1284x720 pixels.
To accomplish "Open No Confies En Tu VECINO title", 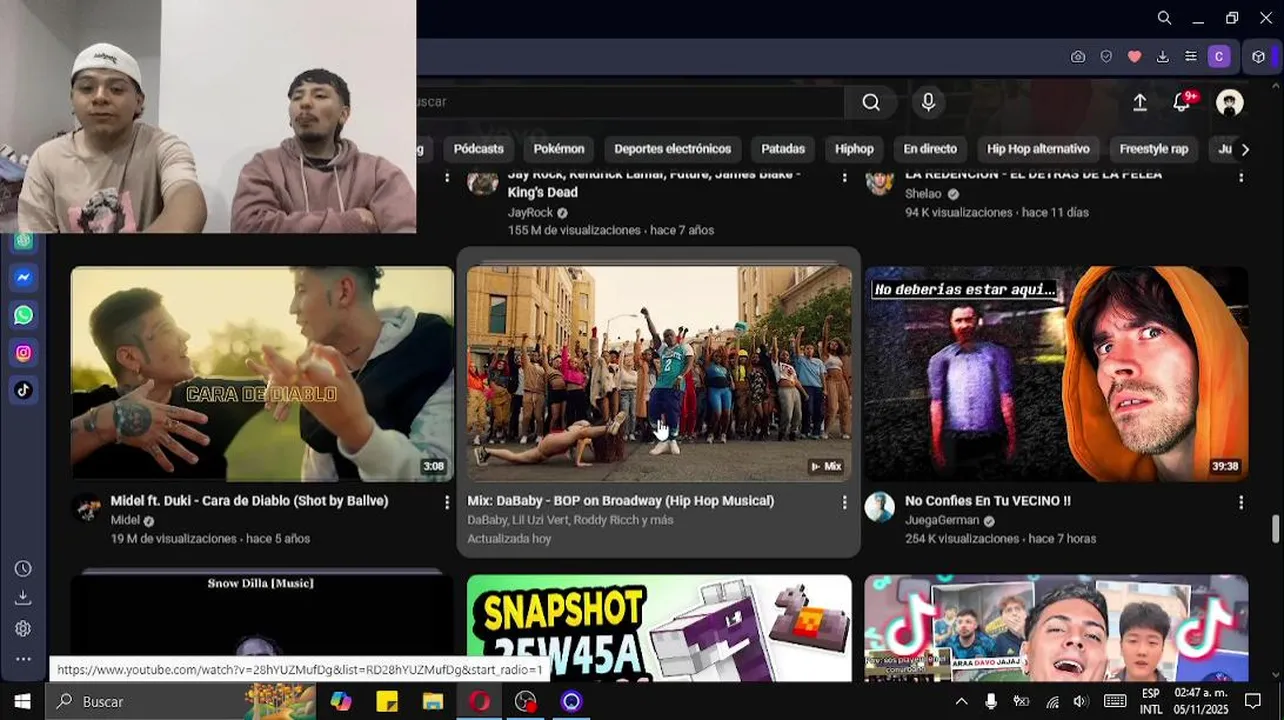I will pos(988,500).
